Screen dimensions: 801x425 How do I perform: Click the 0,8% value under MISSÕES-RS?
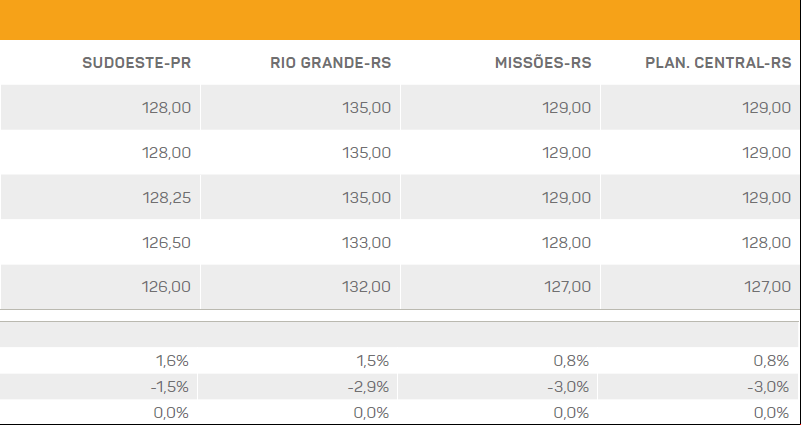coord(571,361)
